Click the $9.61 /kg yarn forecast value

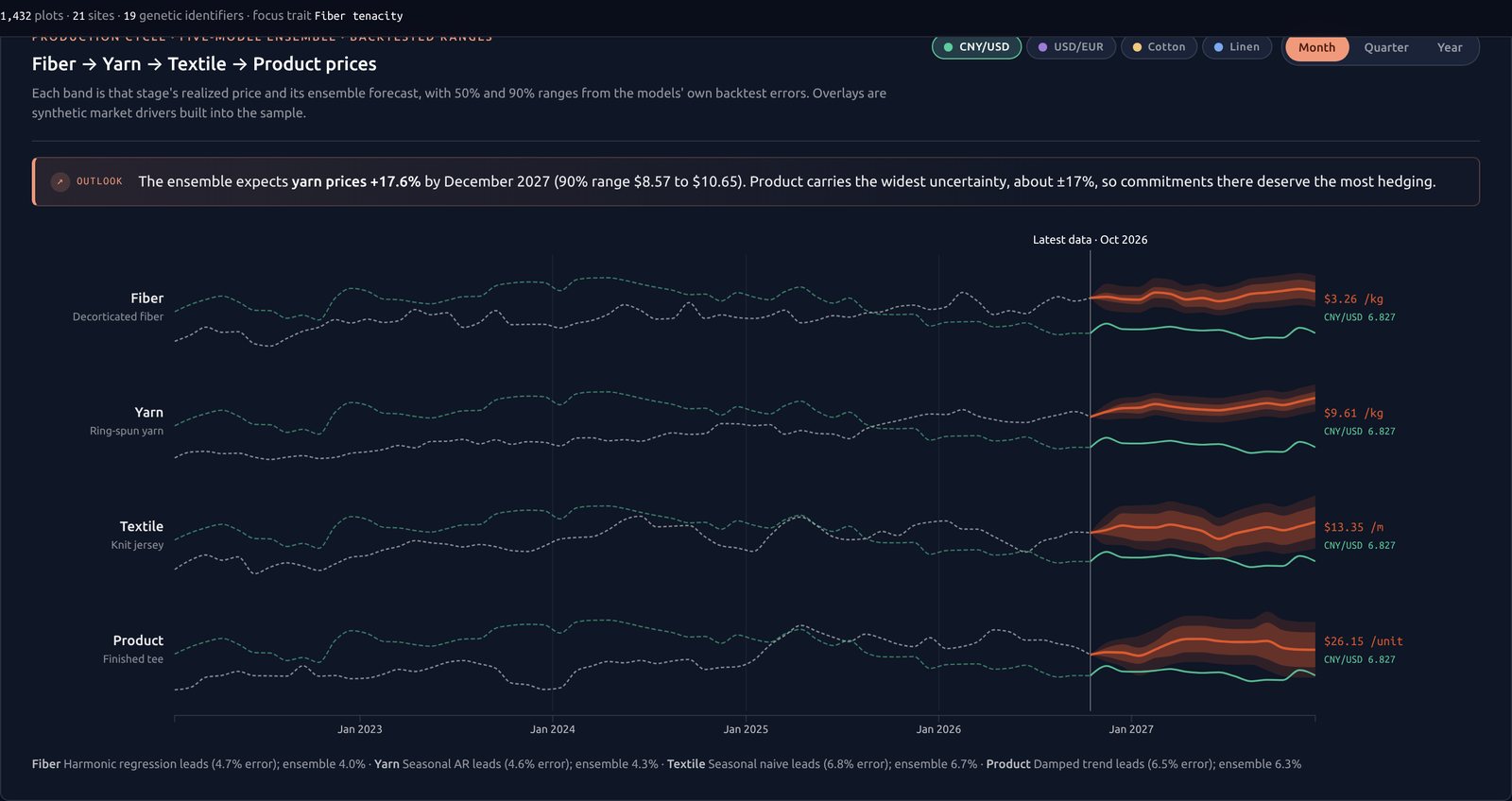(1353, 414)
